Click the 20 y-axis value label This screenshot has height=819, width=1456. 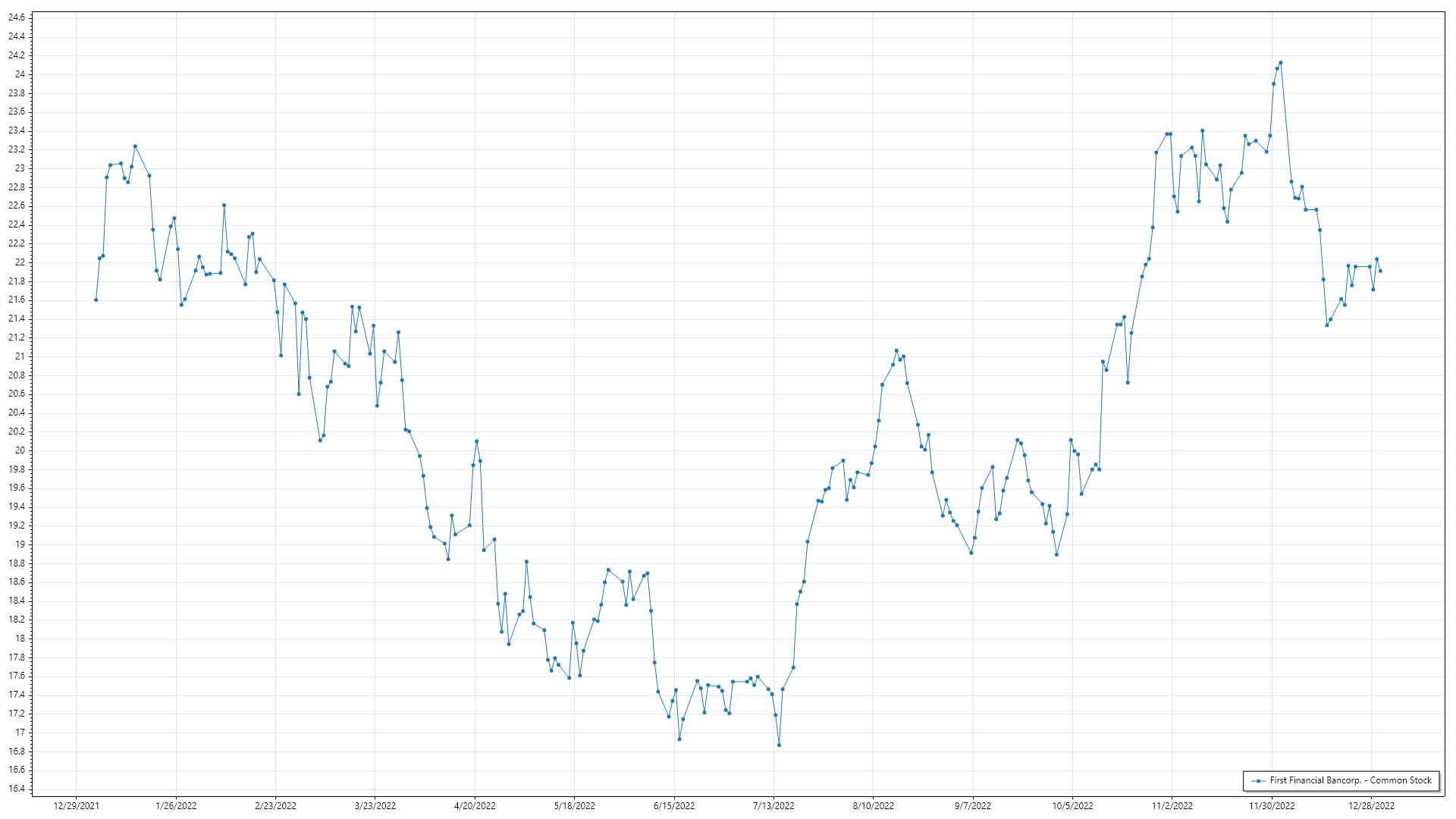(x=20, y=450)
